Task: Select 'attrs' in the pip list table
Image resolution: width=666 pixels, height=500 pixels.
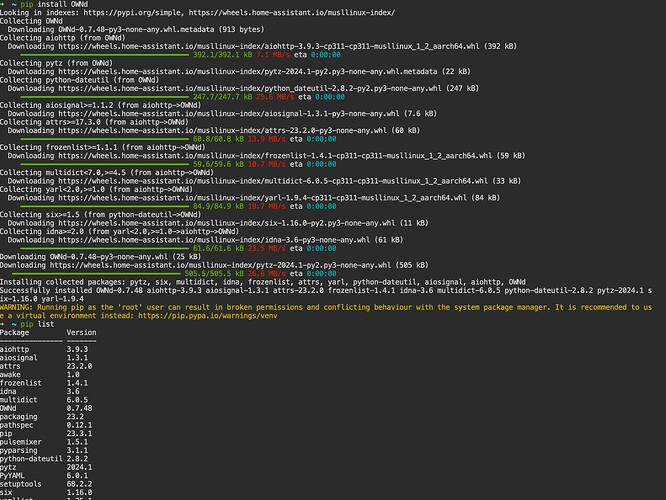Action: point(10,366)
